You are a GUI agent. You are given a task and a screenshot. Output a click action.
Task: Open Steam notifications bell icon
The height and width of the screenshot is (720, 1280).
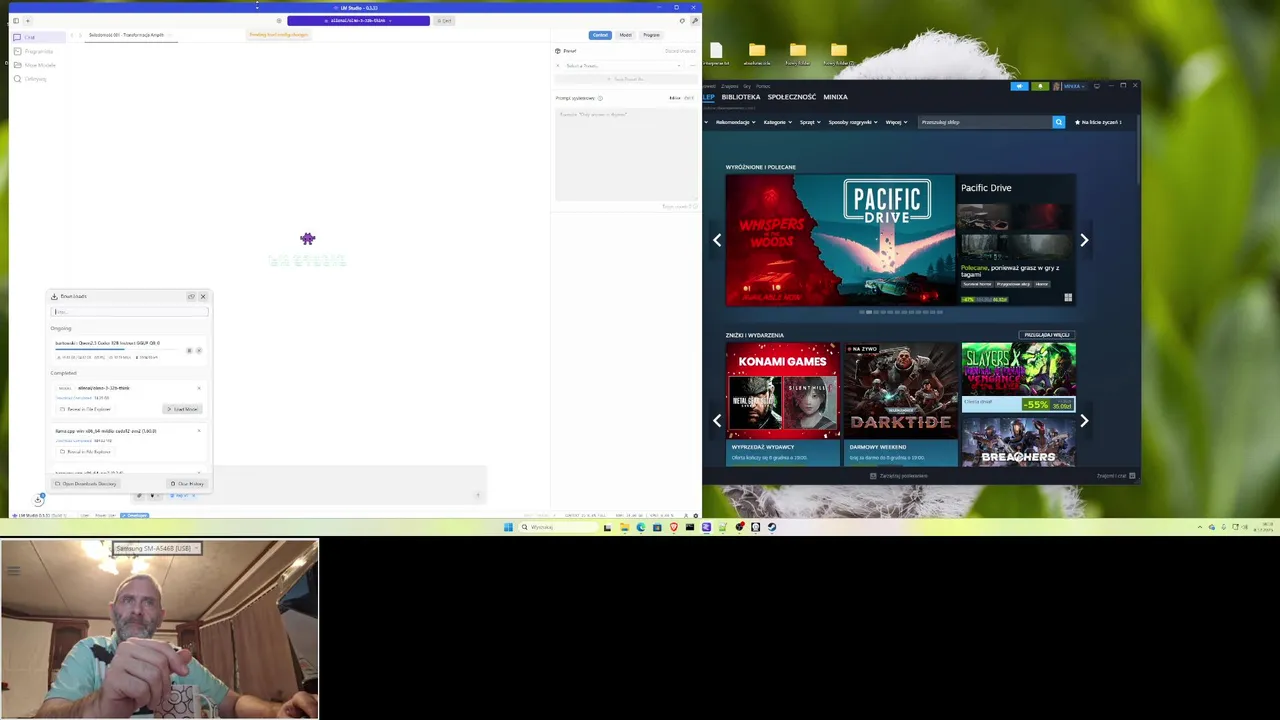tap(1041, 86)
